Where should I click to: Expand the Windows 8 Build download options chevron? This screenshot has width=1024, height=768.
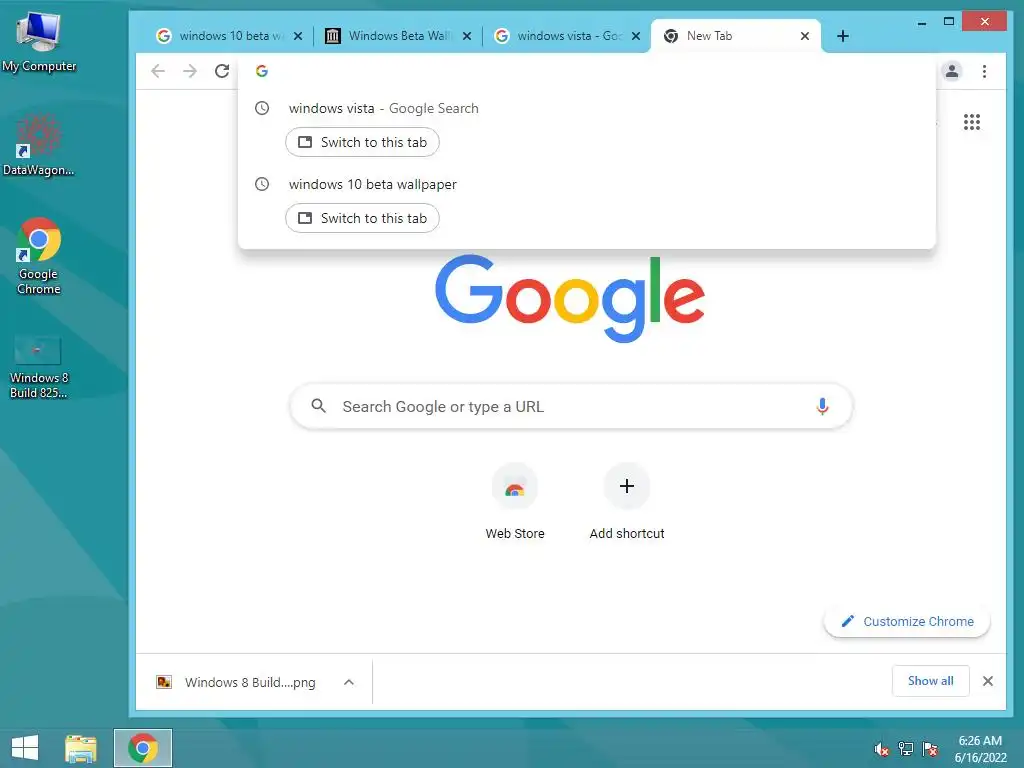349,682
